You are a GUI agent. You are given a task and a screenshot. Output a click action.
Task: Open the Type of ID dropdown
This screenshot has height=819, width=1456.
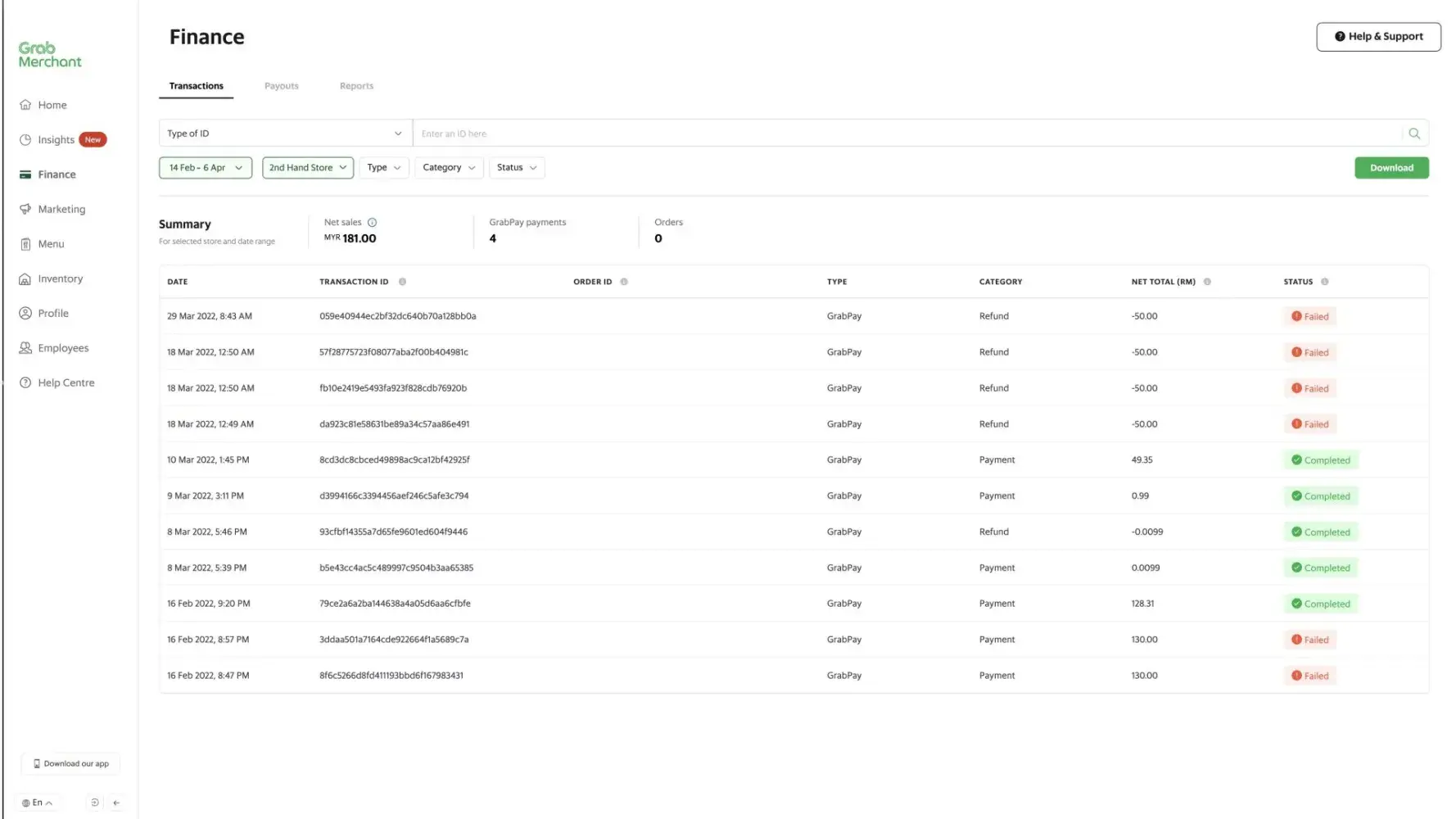[x=285, y=133]
